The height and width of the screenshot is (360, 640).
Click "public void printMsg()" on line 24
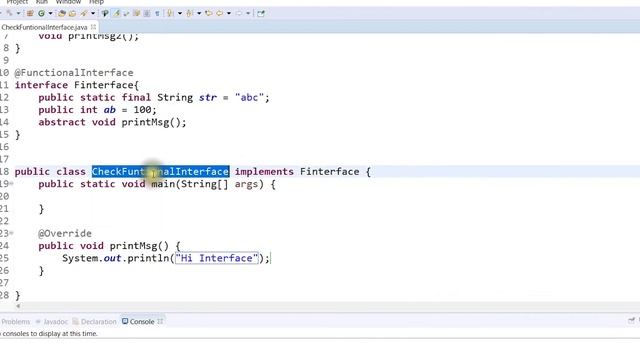pyautogui.click(x=103, y=246)
